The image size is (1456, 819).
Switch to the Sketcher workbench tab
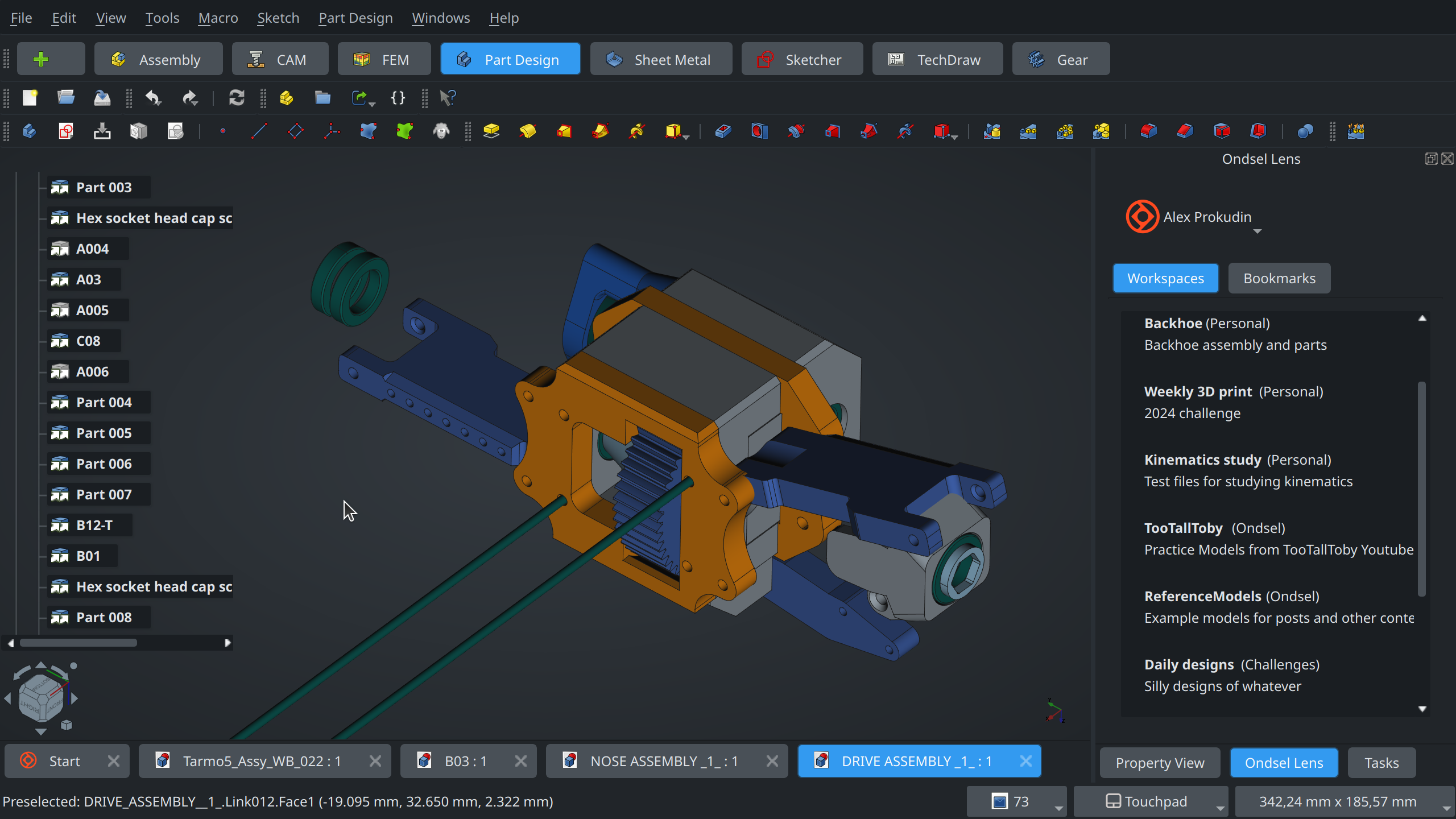click(x=802, y=59)
